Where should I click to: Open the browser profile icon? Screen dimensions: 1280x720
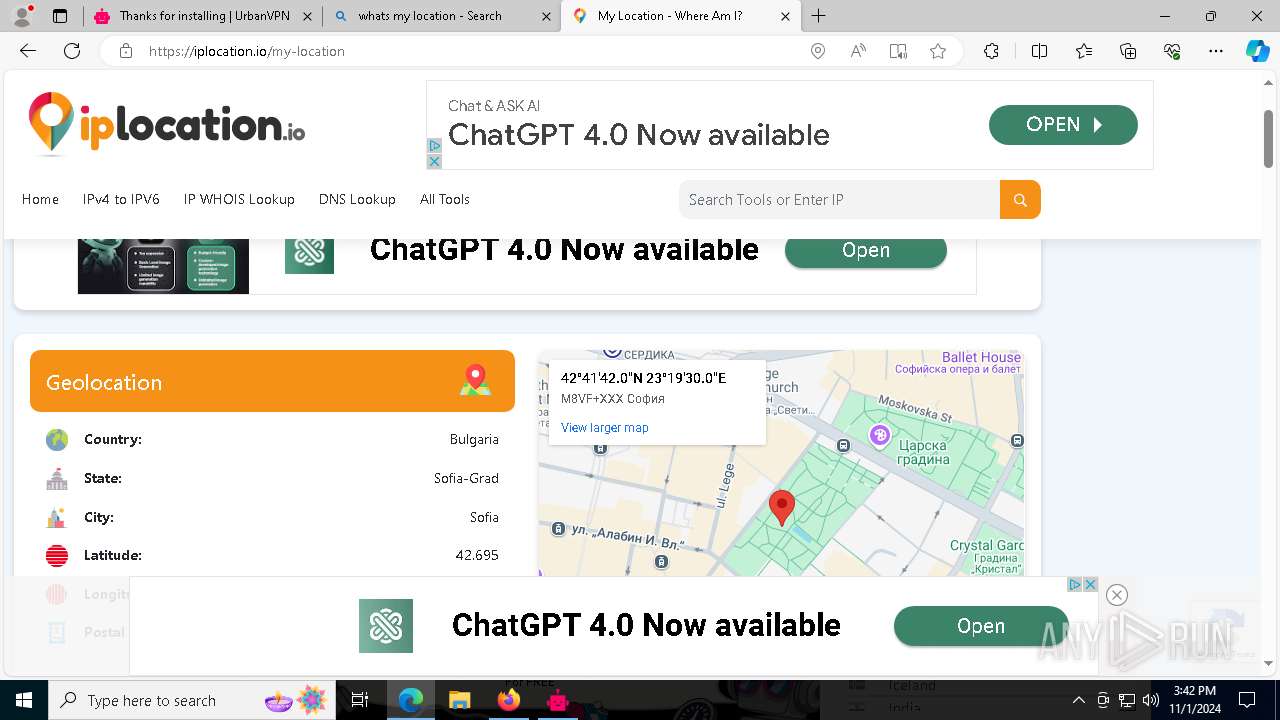point(22,16)
